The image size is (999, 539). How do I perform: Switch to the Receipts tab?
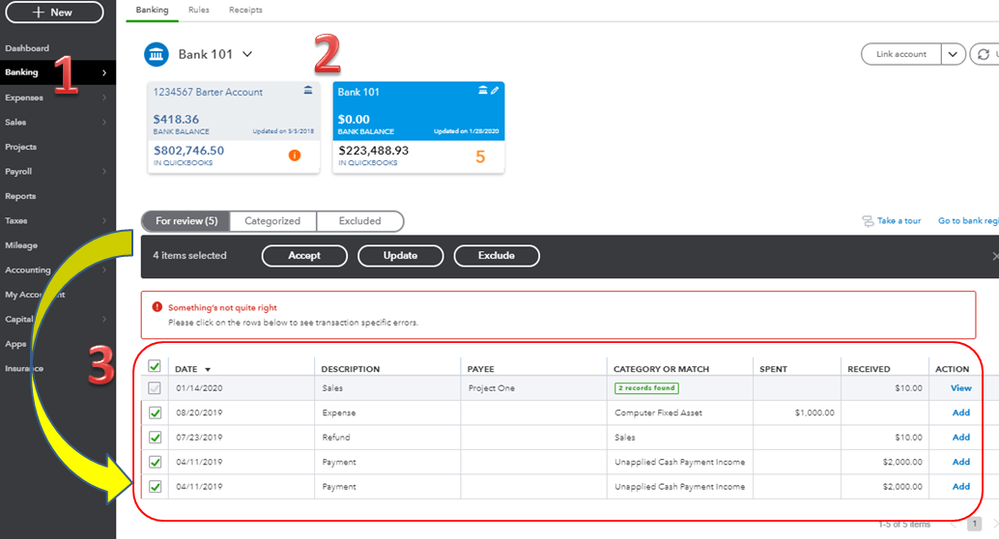pos(246,10)
